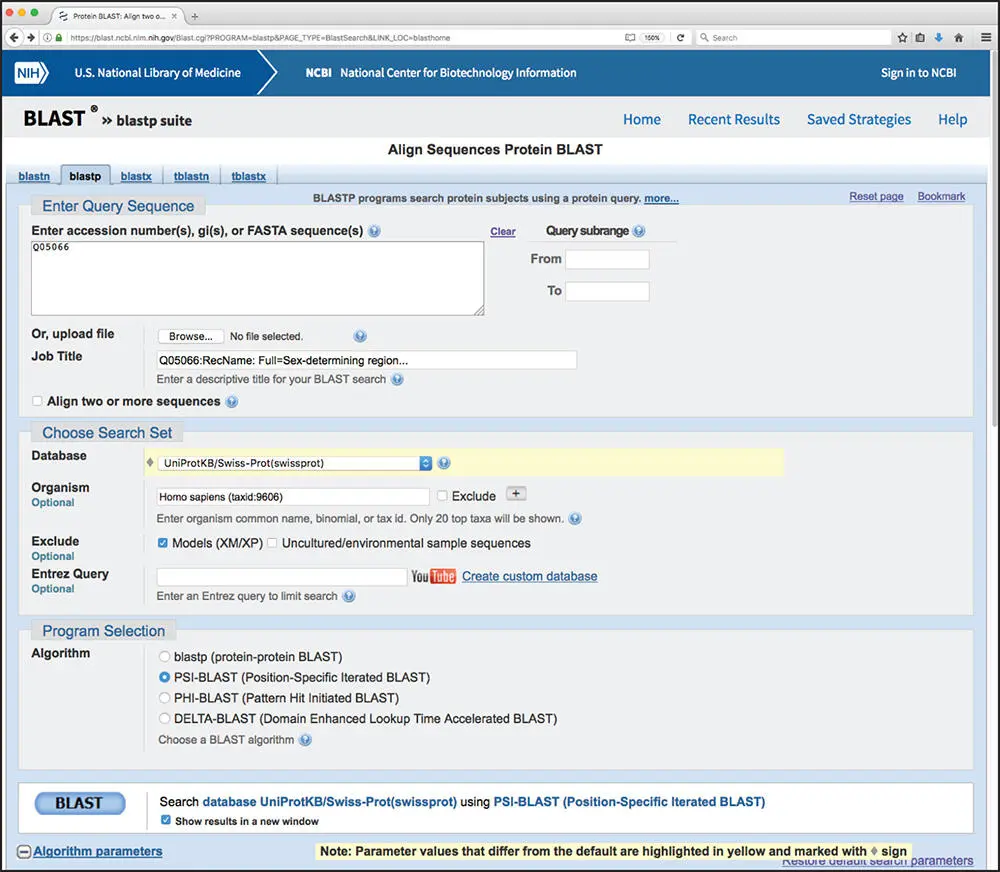Select blastp (protein-protein BLAST) radio
The height and width of the screenshot is (872, 1000).
tap(165, 656)
